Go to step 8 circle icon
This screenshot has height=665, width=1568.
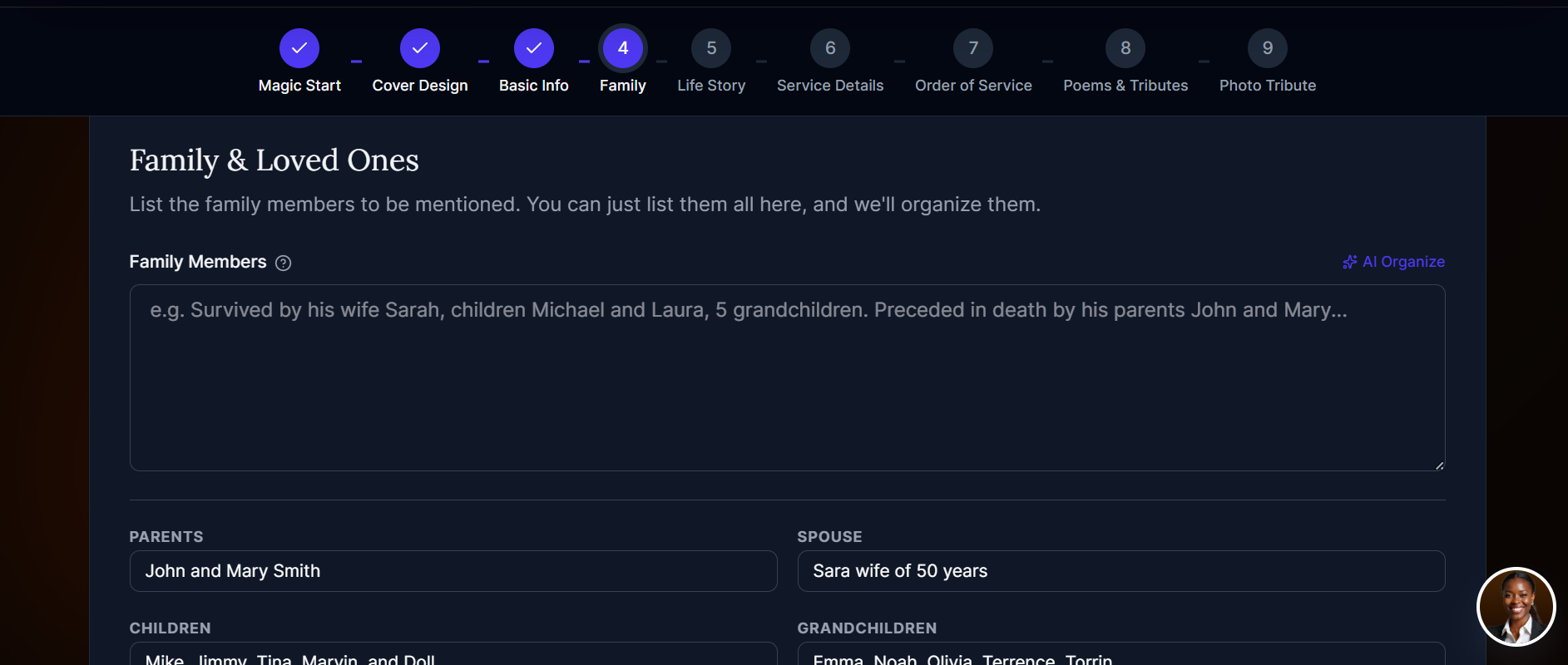tap(1125, 48)
